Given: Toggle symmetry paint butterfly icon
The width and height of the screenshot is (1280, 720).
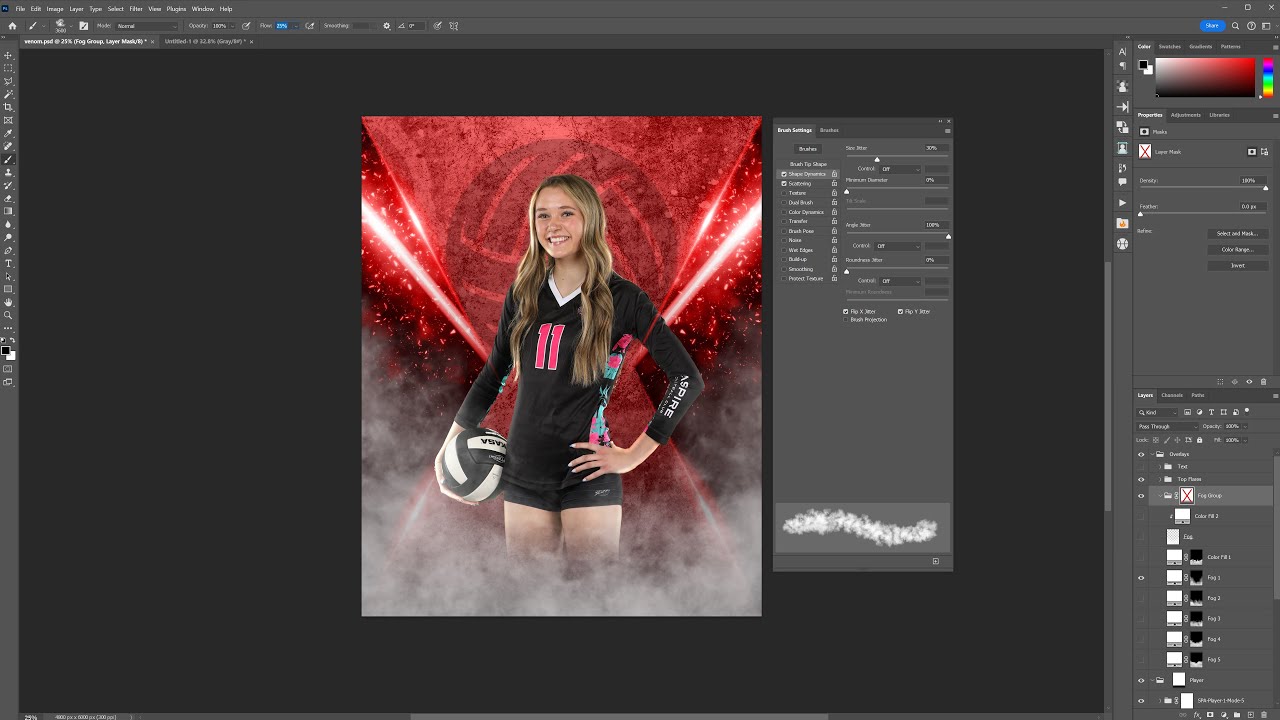Looking at the screenshot, I should pyautogui.click(x=455, y=25).
